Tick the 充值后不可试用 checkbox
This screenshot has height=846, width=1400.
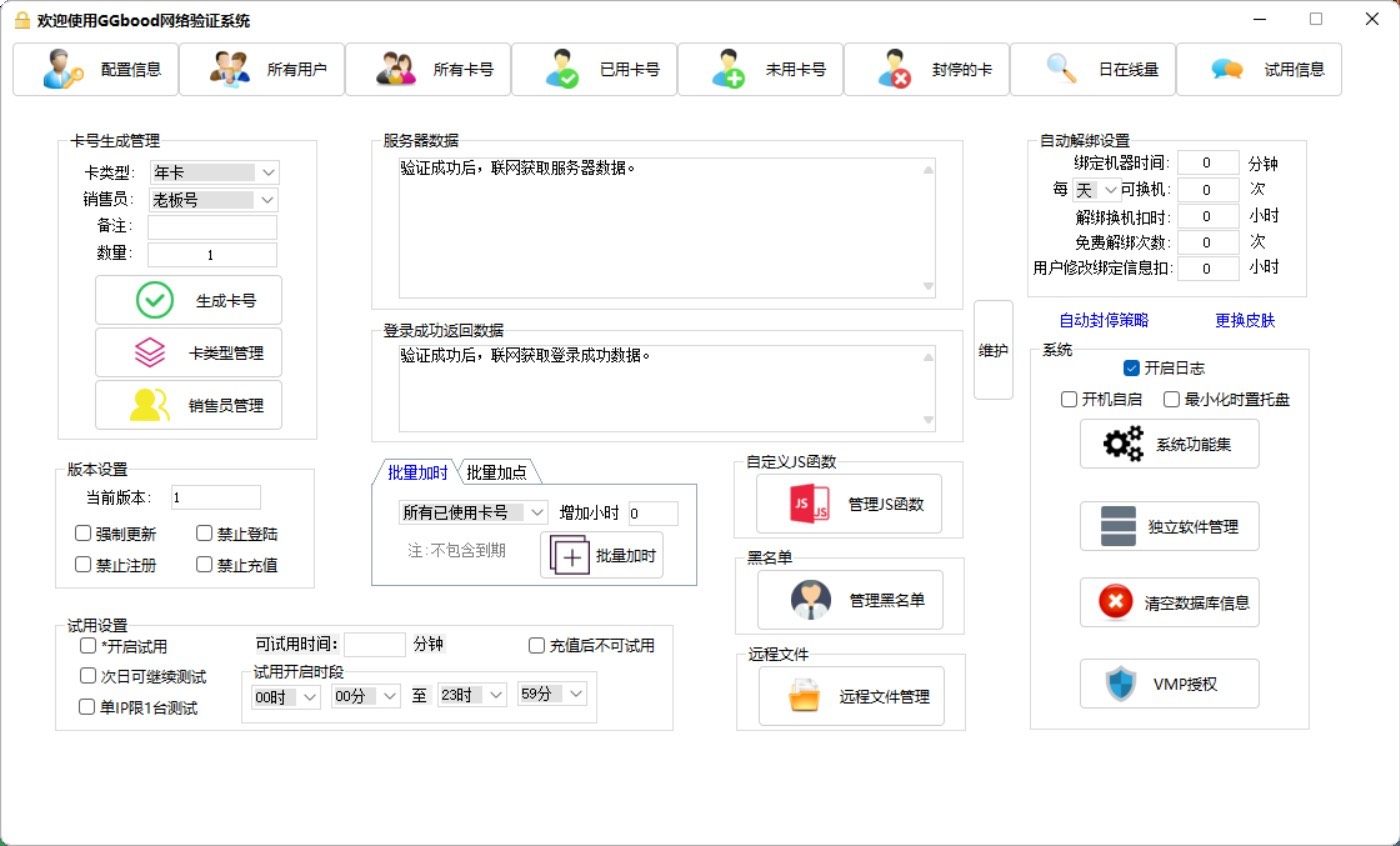click(x=537, y=646)
